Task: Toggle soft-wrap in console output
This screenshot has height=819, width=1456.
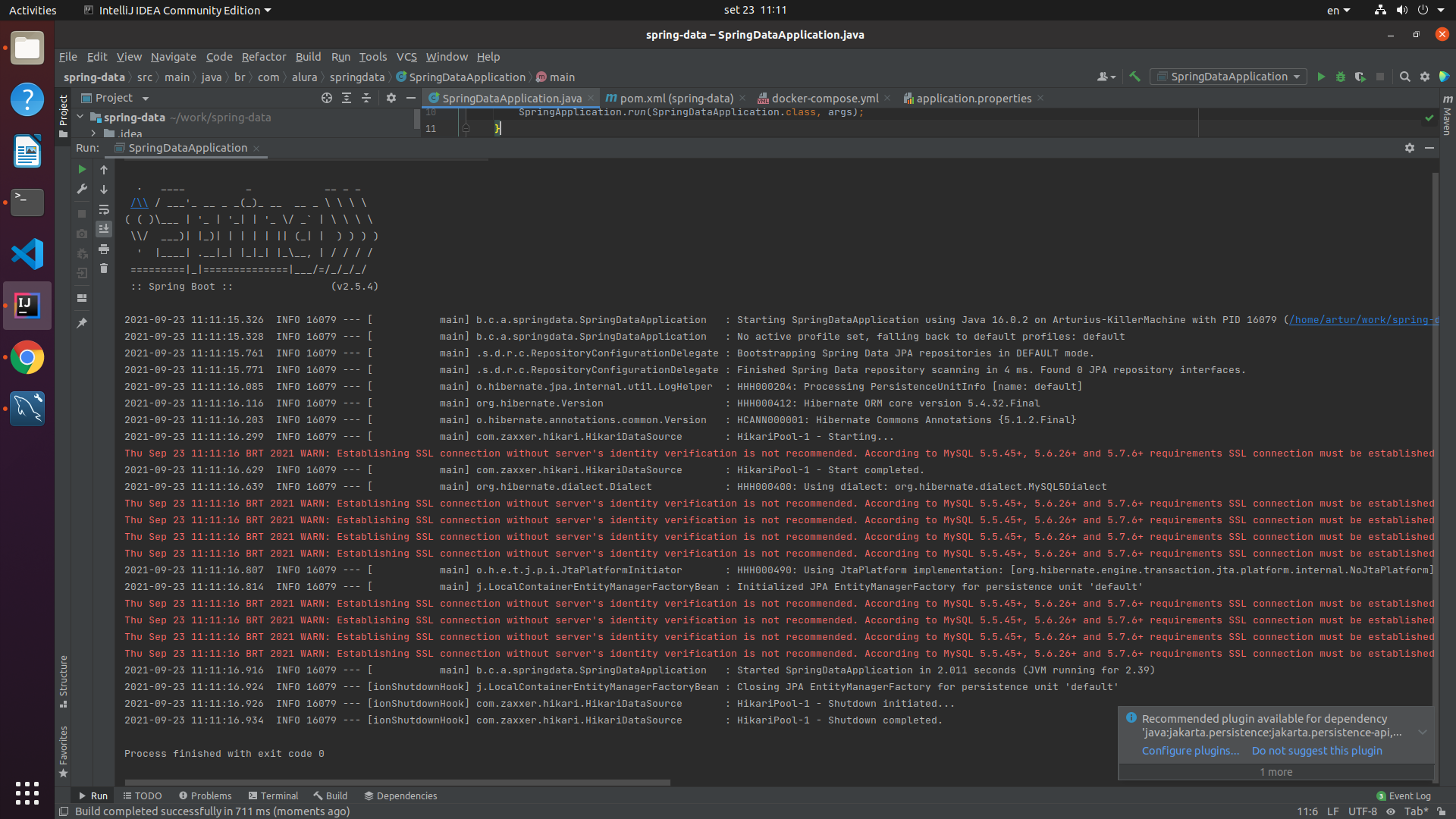Action: click(x=104, y=209)
